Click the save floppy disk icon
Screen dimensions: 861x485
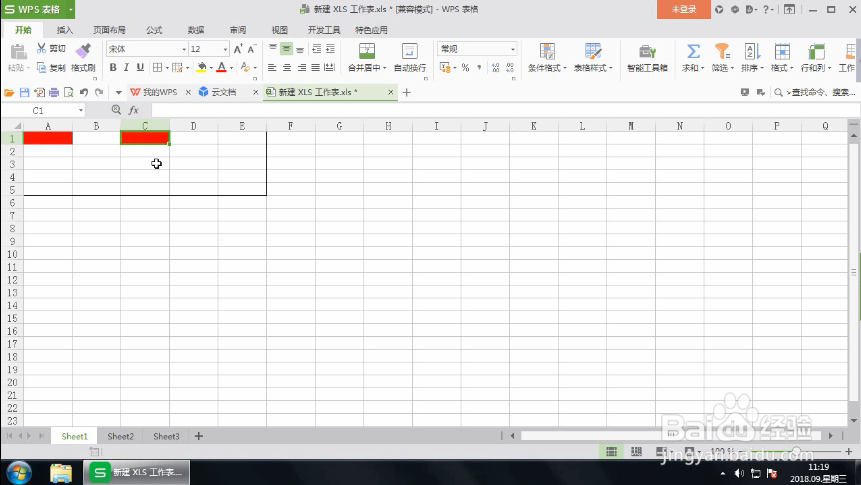(24, 92)
